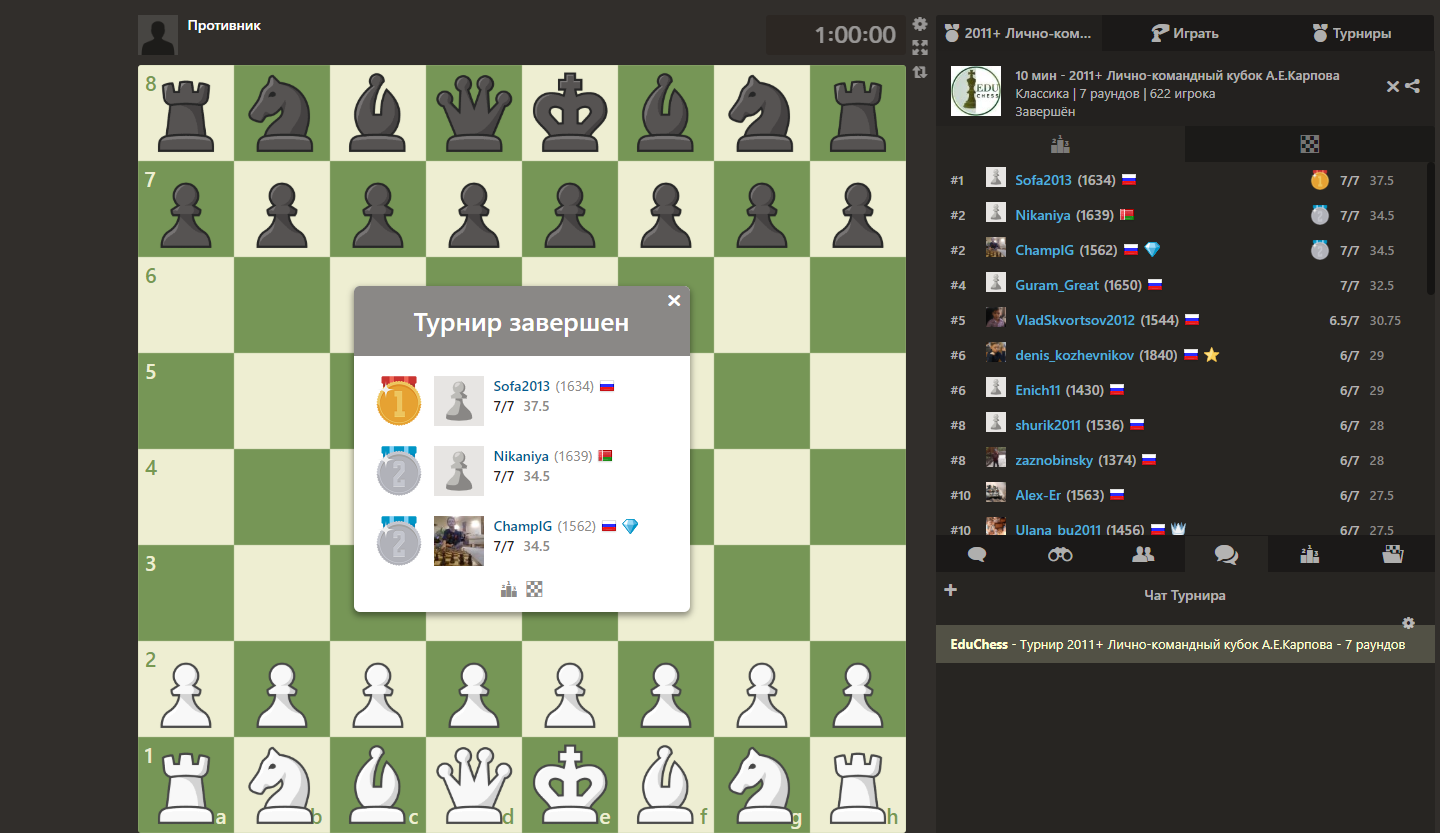Image resolution: width=1440 pixels, height=836 pixels.
Task: Click ChampIG avatar thumbnail in popup
Action: (x=459, y=541)
